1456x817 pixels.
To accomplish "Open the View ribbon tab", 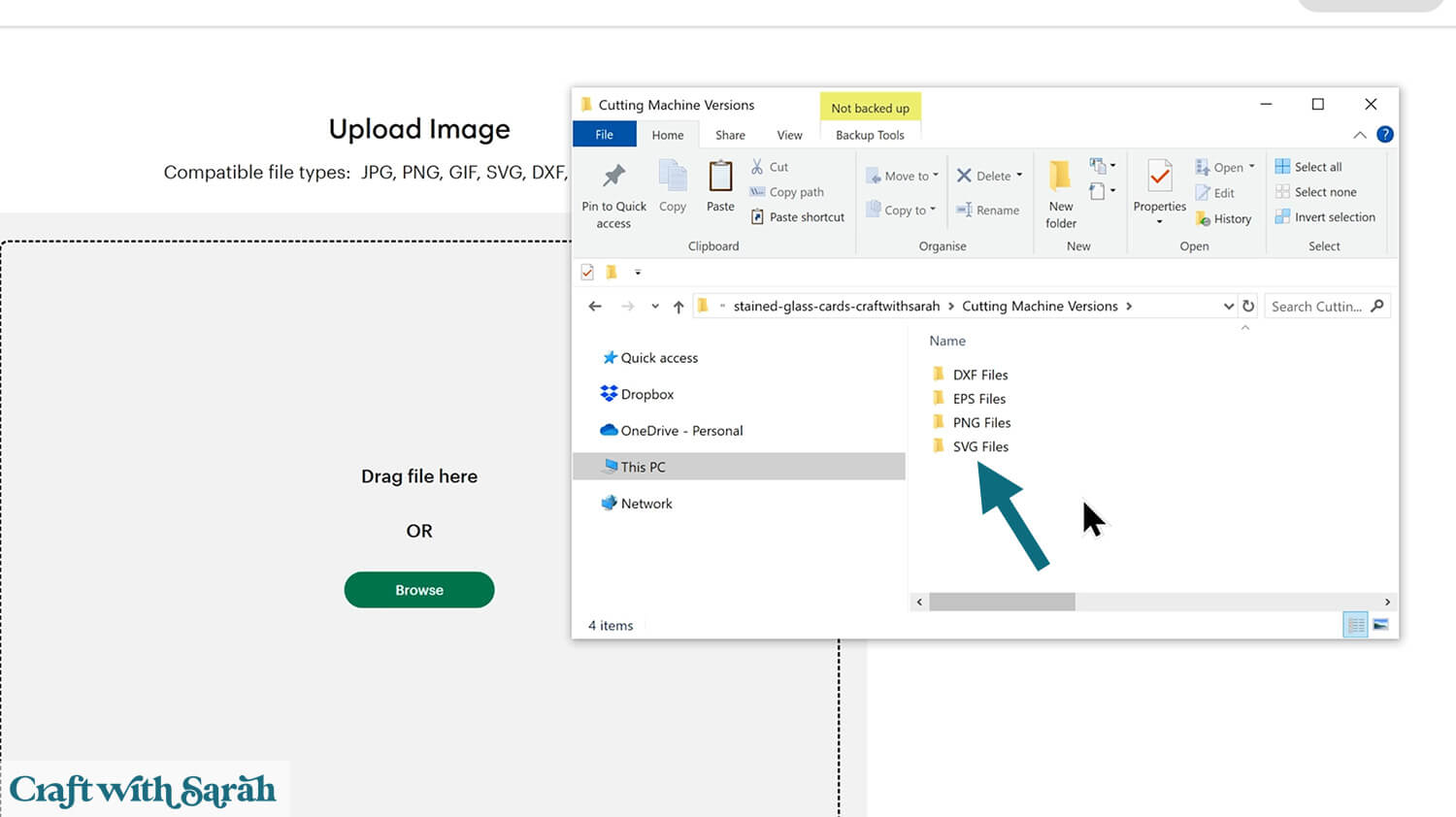I will coord(789,135).
